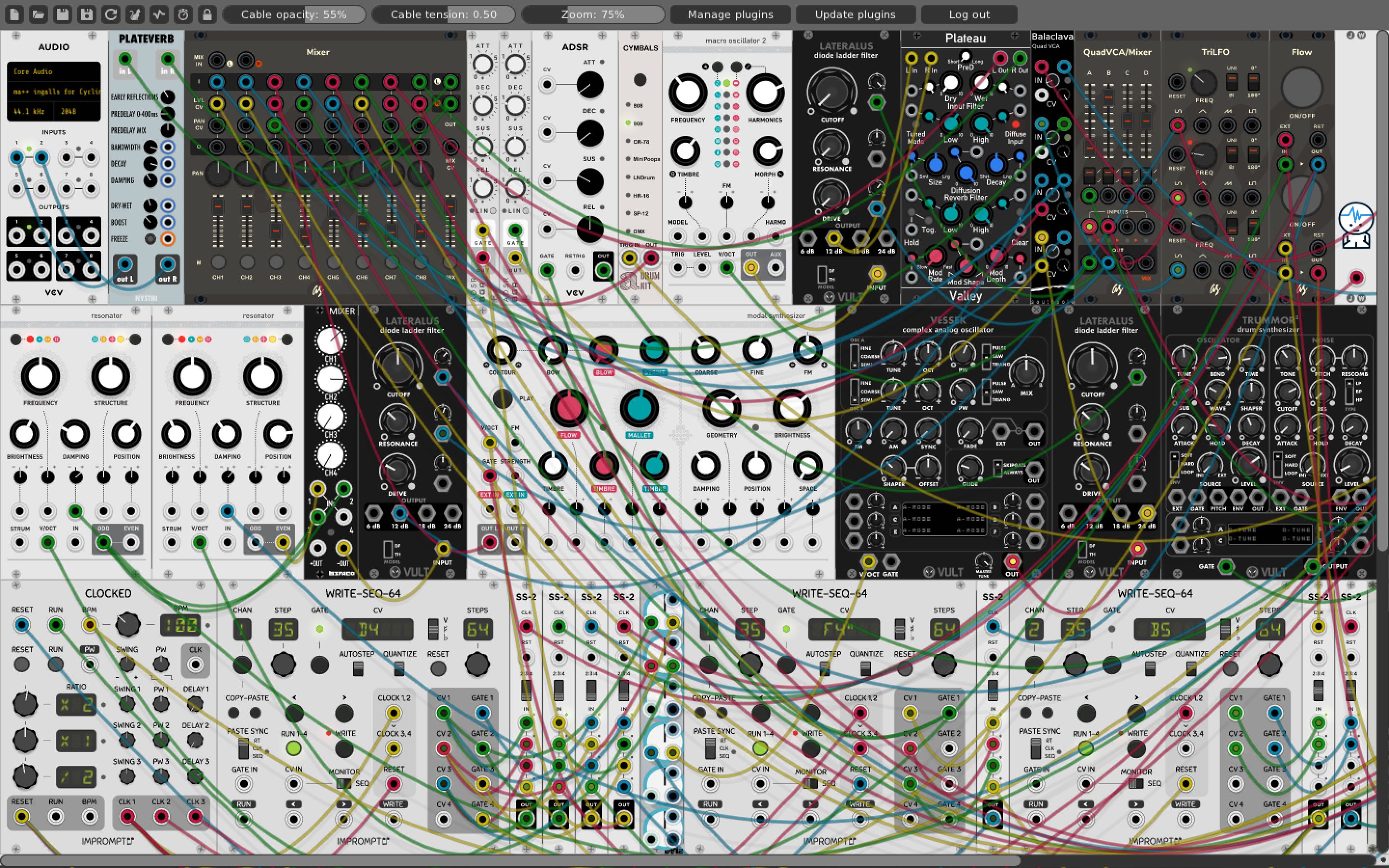Click the Cymbals module trigger button
Viewport: 1389px width, 868px height.
(640, 80)
